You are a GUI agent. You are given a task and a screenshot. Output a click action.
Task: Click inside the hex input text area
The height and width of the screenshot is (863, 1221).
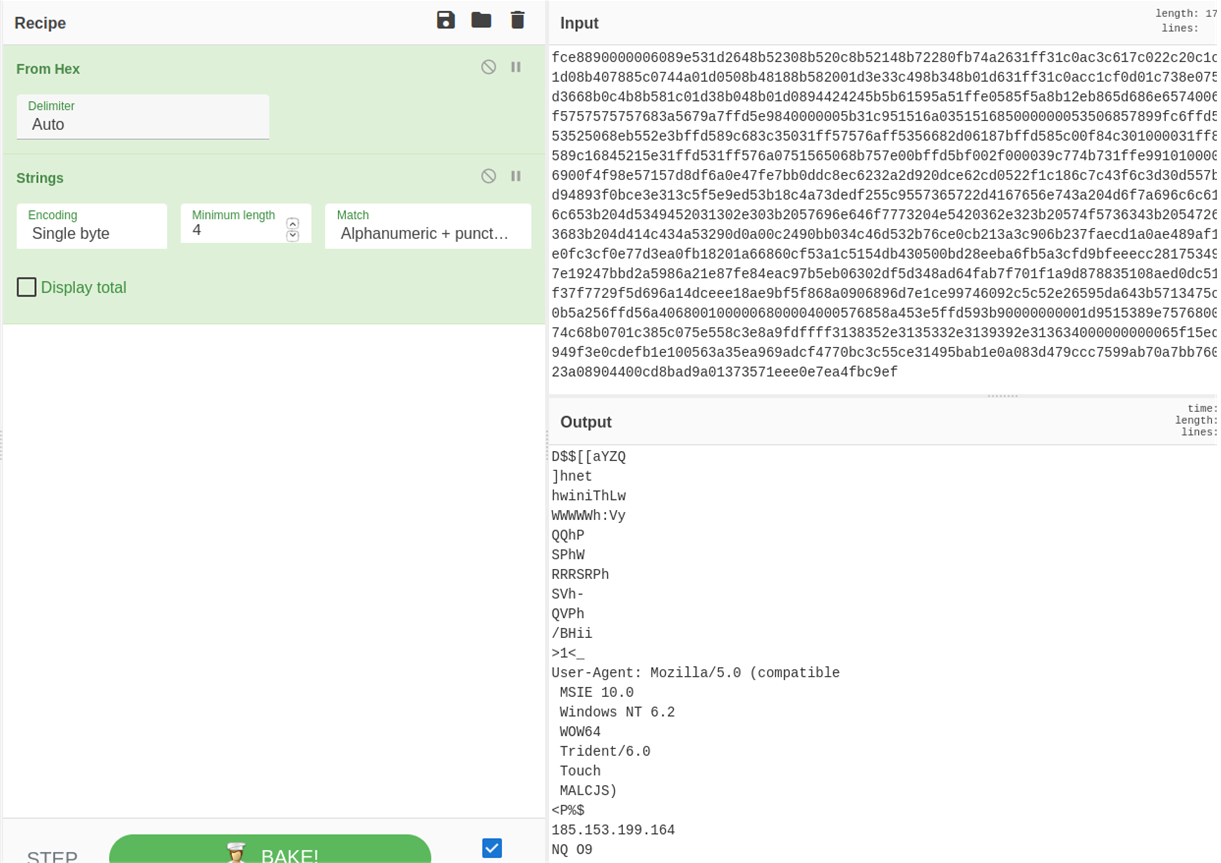pyautogui.click(x=883, y=214)
